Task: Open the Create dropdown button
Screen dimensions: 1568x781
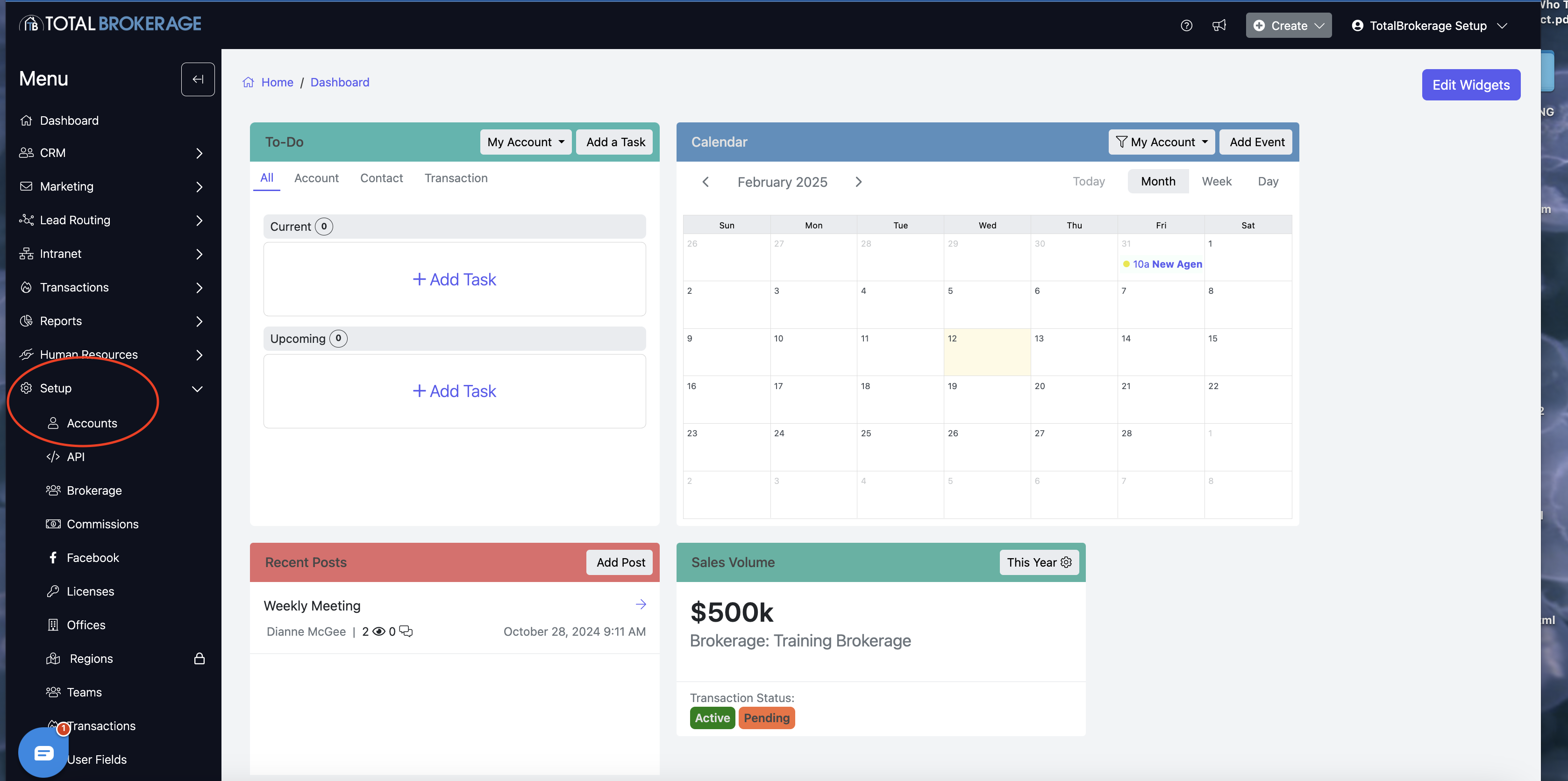Action: pos(1288,26)
